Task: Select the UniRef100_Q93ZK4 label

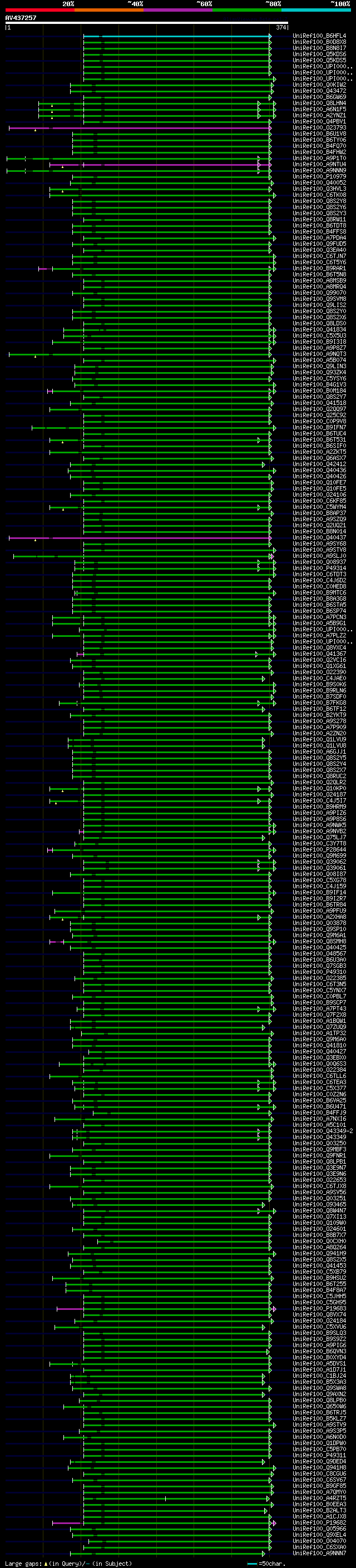Action: tap(319, 373)
